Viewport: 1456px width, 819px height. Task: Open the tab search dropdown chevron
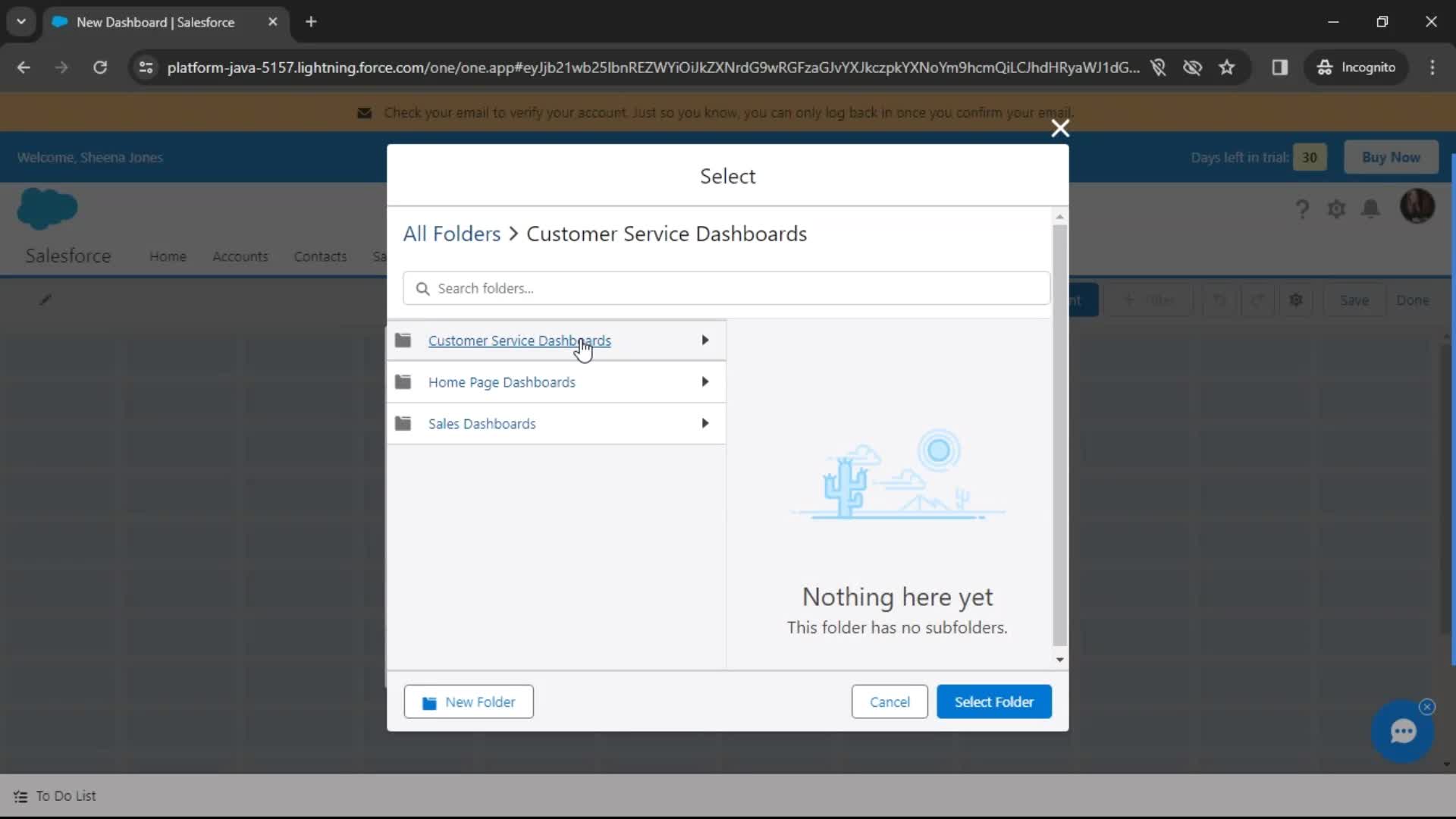pos(21,22)
